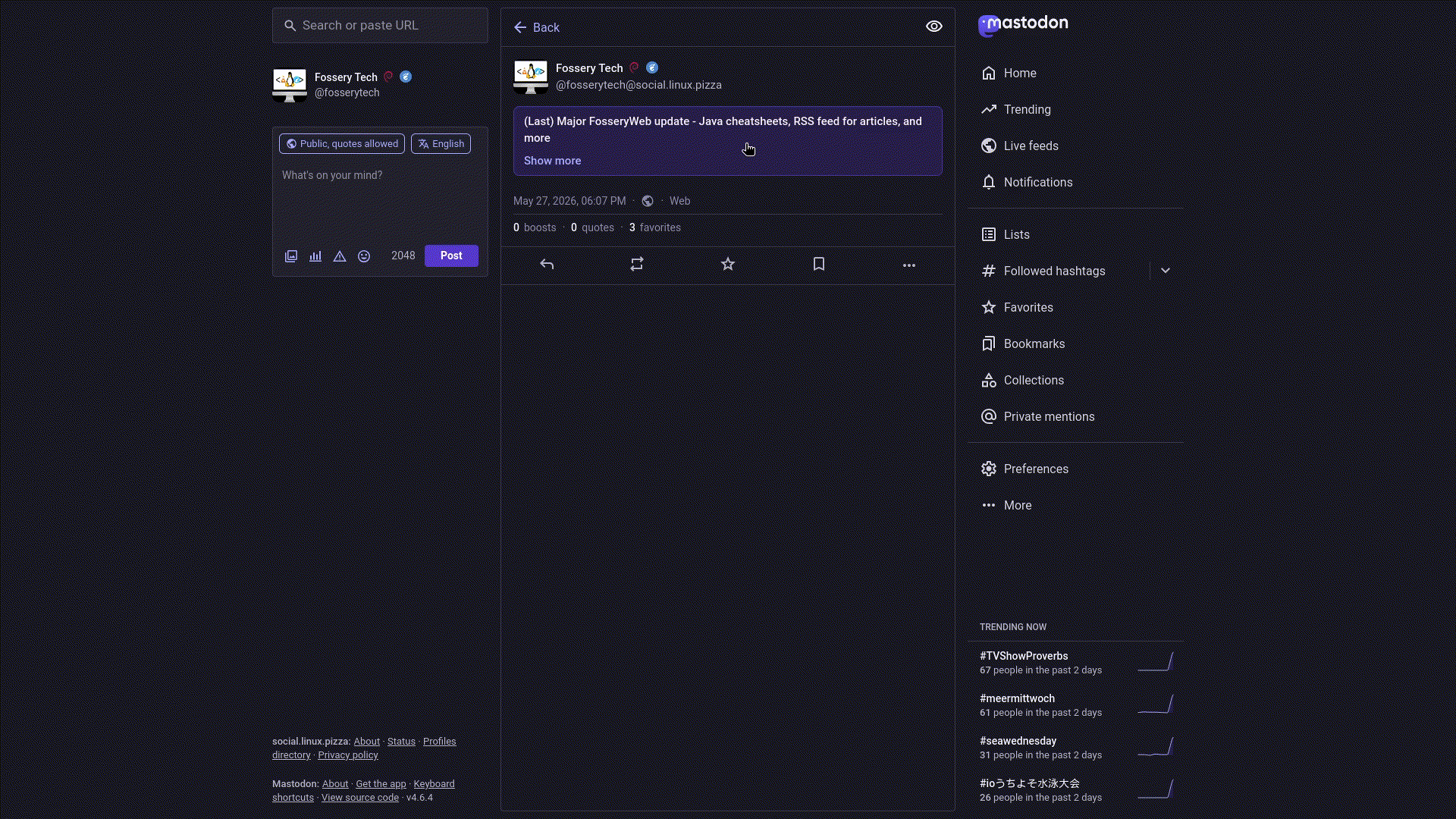Add image attachment in composer

(291, 256)
